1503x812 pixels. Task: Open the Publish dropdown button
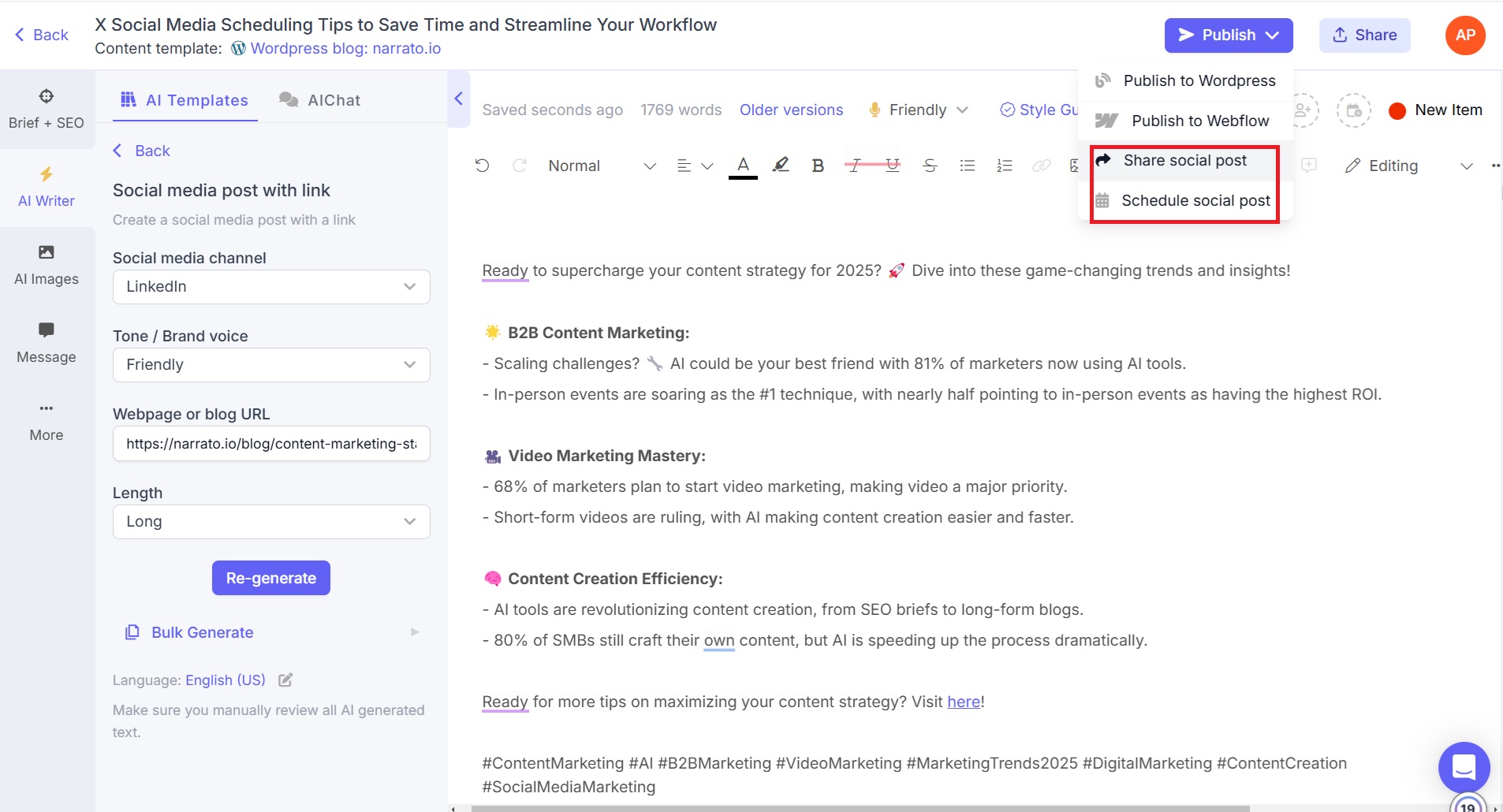click(x=1229, y=35)
